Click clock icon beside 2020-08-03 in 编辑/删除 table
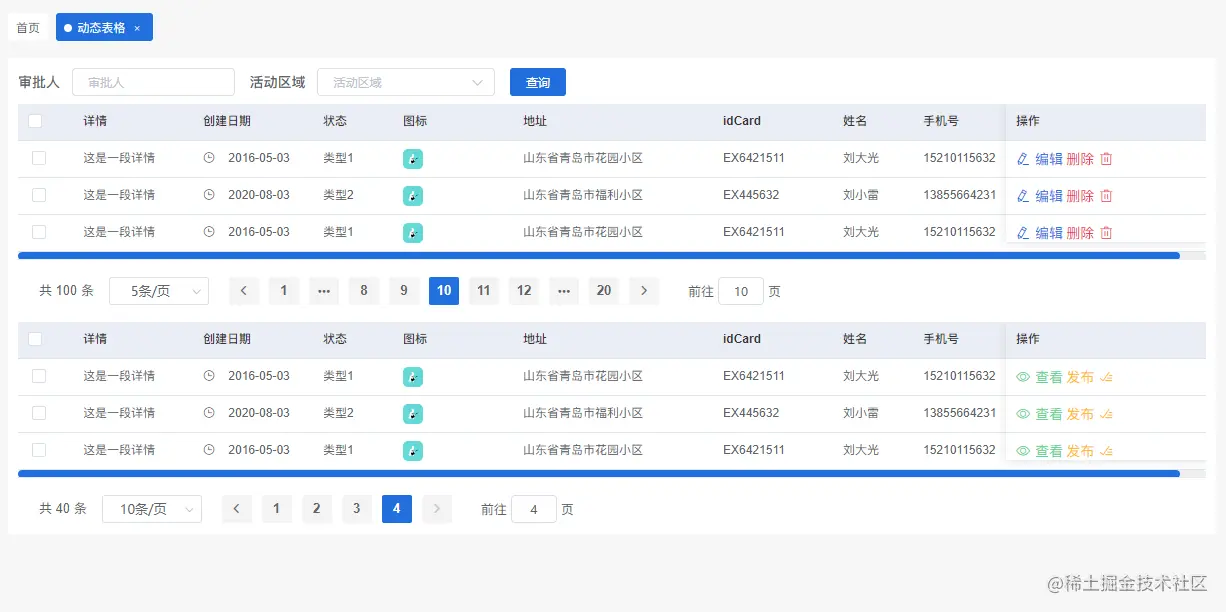Viewport: 1226px width, 612px height. [x=209, y=195]
